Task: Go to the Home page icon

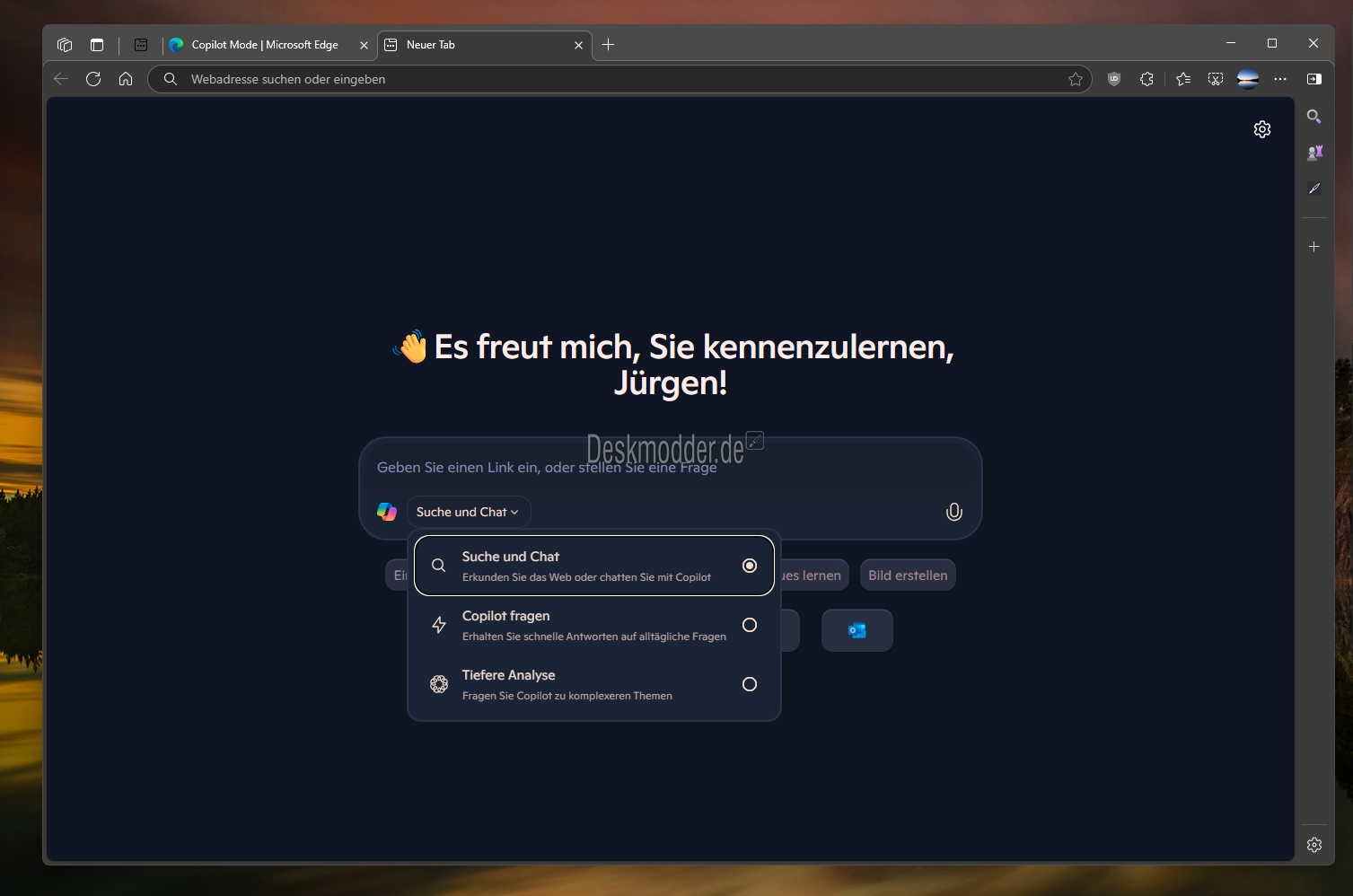Action: pos(126,79)
